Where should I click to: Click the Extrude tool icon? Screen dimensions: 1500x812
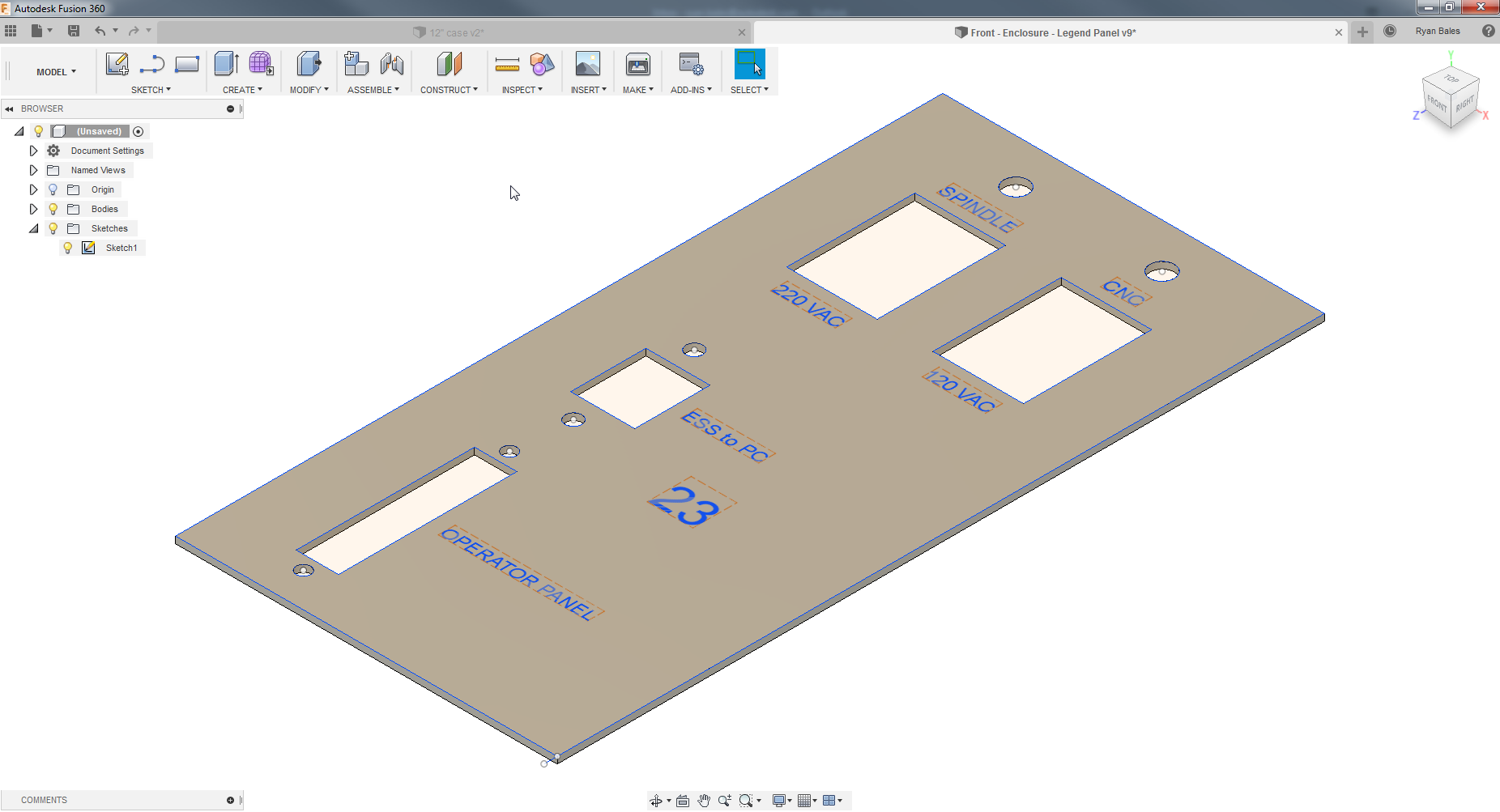[x=226, y=64]
